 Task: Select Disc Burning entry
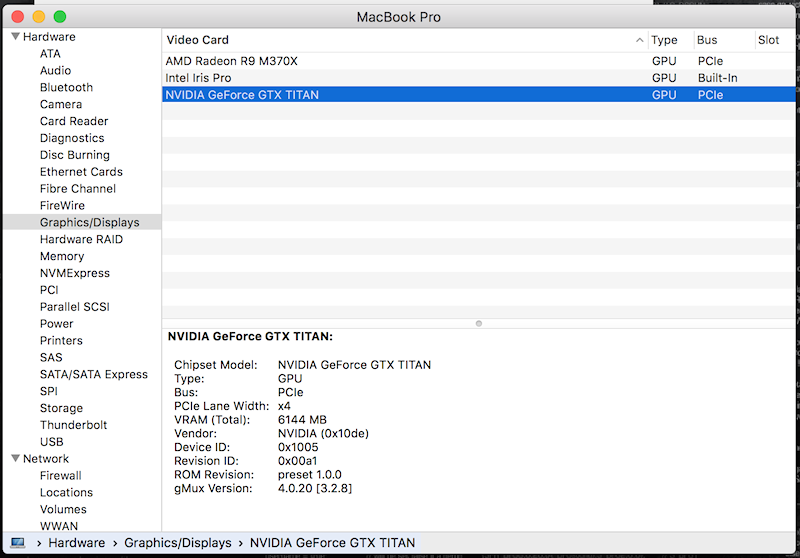click(x=74, y=155)
